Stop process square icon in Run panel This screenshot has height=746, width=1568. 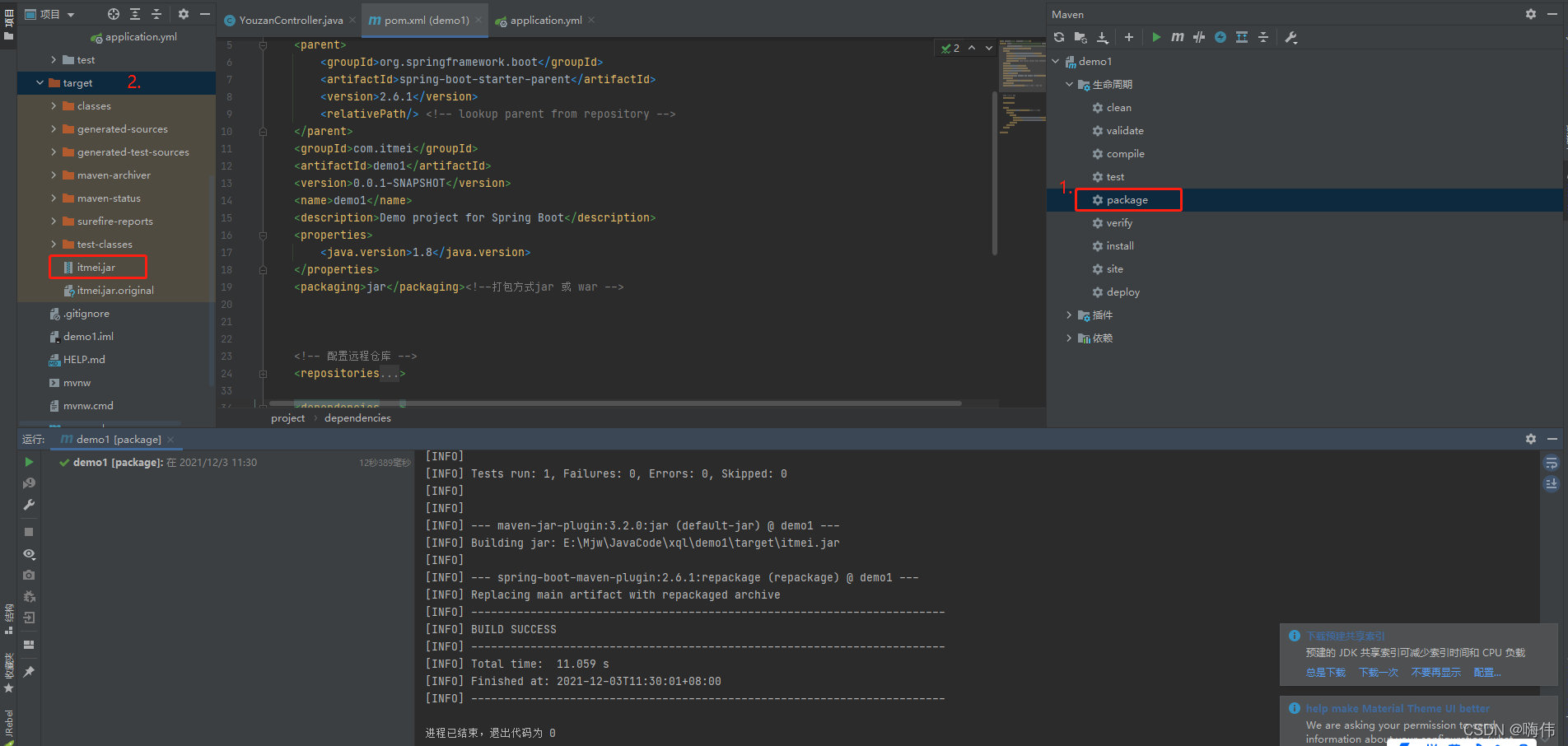click(29, 532)
